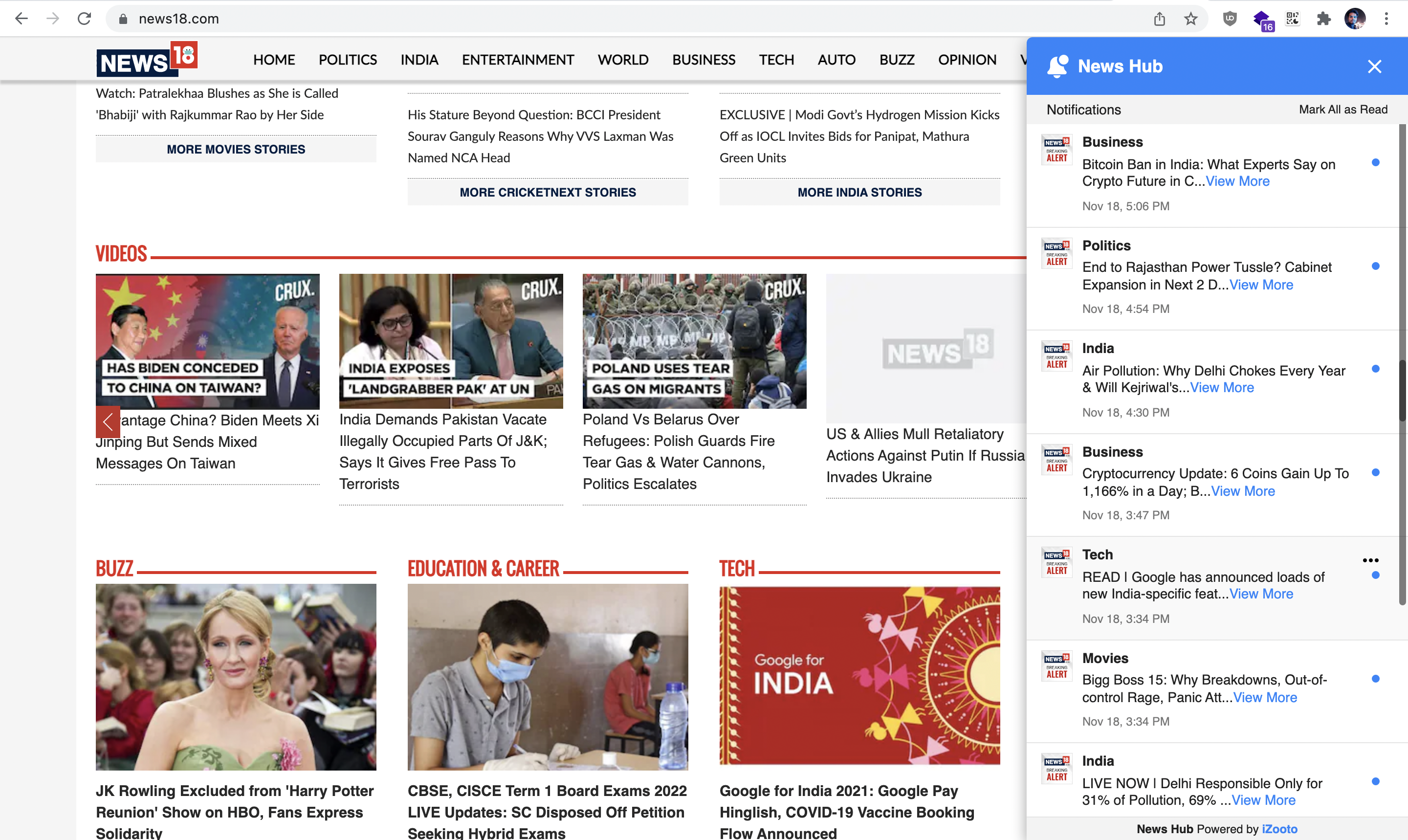
Task: Open the profile avatar menu
Action: point(1355,19)
